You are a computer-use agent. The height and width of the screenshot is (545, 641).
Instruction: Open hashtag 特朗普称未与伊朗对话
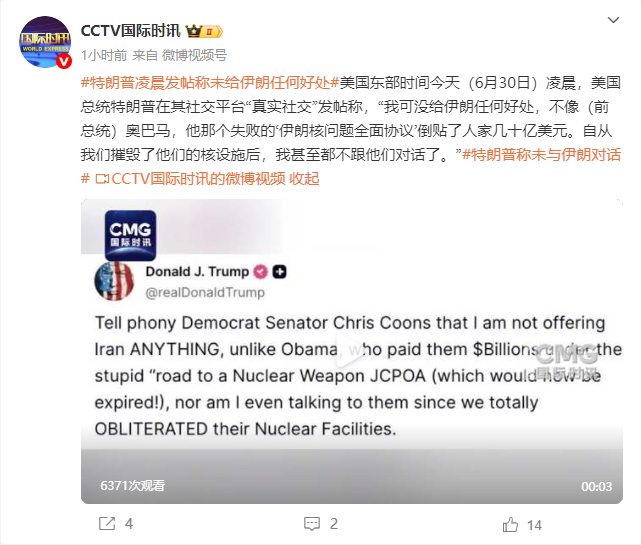click(x=541, y=155)
